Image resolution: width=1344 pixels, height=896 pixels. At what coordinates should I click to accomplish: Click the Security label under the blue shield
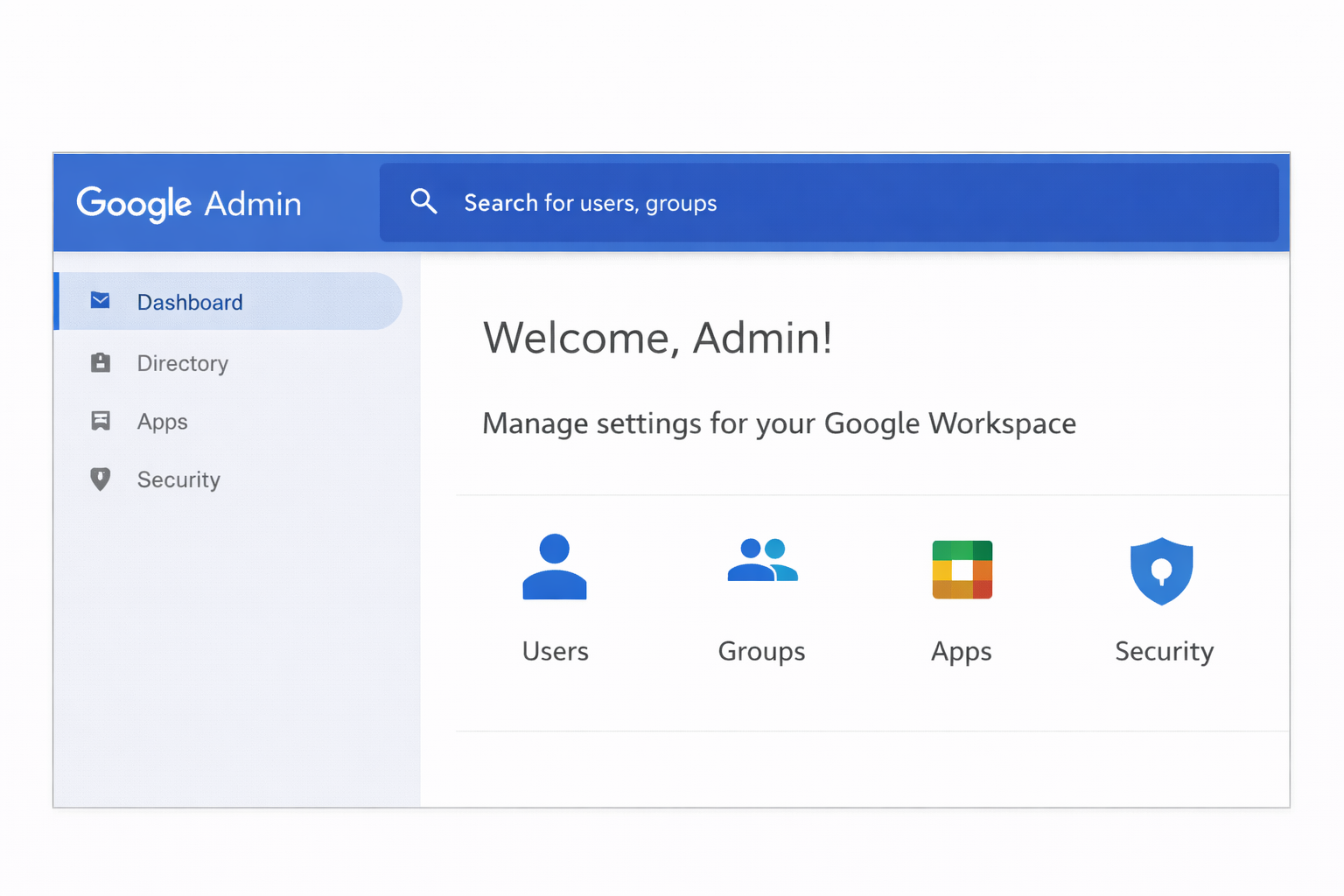1164,651
